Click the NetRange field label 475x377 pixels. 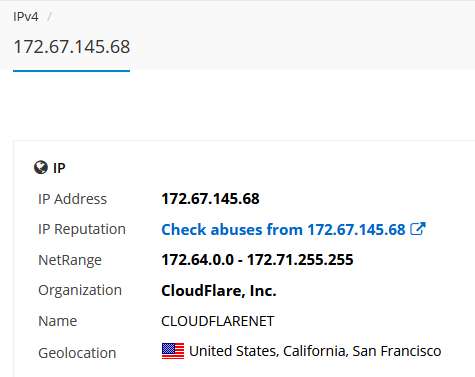[70, 260]
